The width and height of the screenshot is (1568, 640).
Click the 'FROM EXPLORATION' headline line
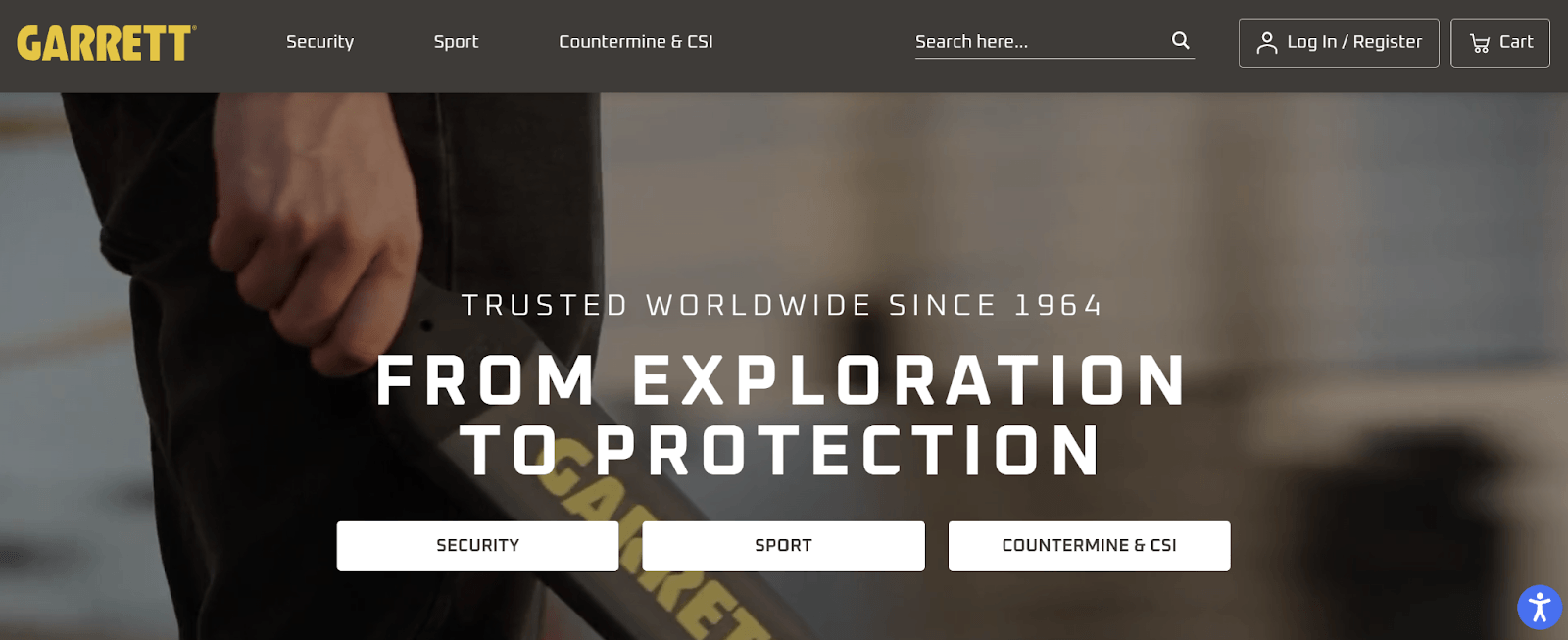tap(782, 379)
